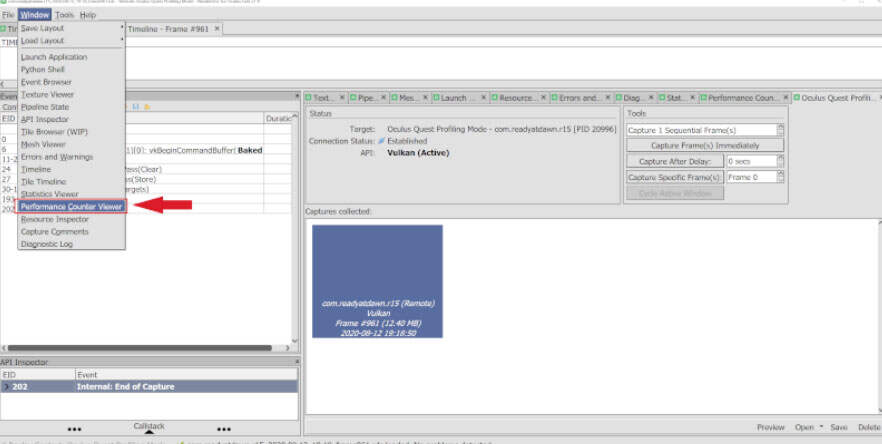Click Save for the collected capture
Image resolution: width=882 pixels, height=444 pixels.
839,427
